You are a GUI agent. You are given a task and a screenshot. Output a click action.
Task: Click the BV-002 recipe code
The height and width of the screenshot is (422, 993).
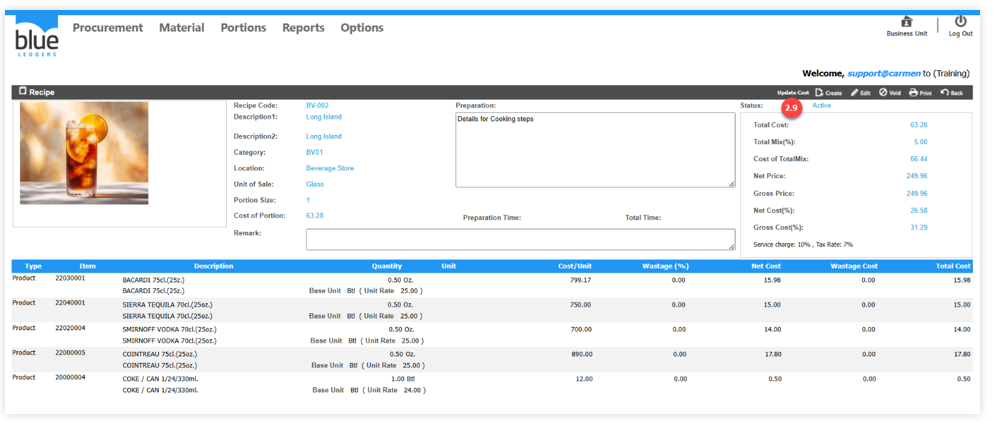point(317,105)
